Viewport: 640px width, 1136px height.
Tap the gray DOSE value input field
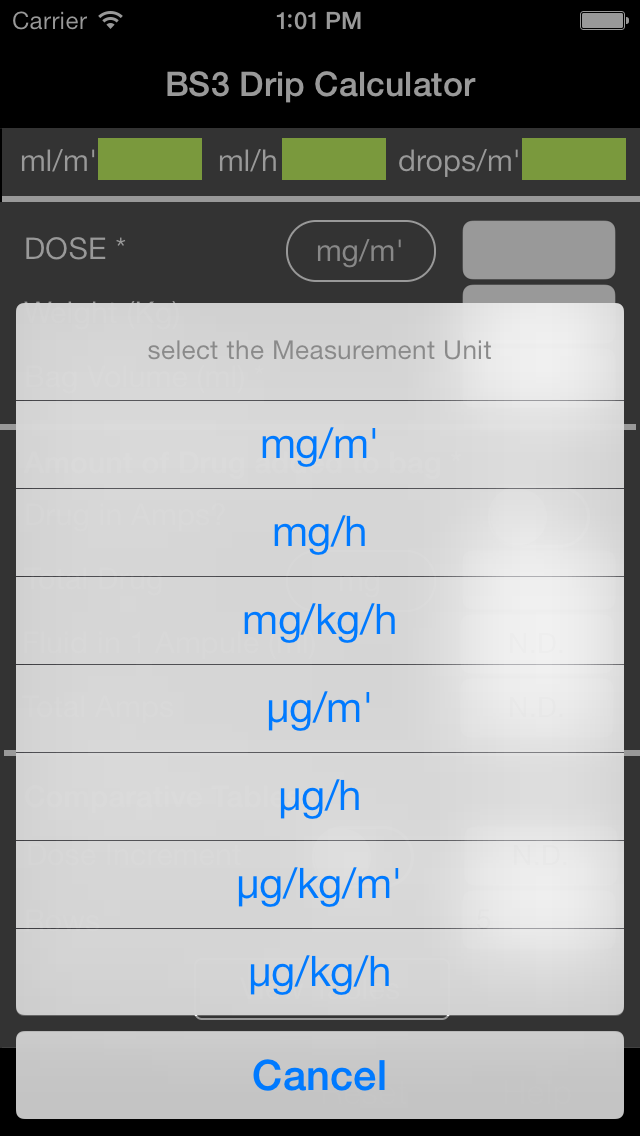coord(538,250)
